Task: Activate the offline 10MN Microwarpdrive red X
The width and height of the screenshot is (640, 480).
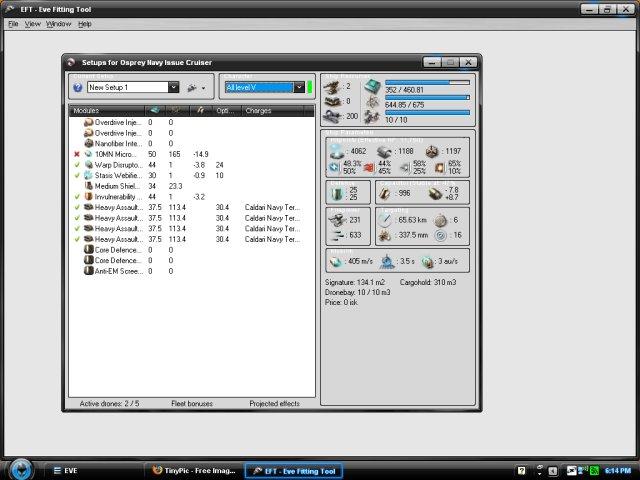Action: coord(77,154)
